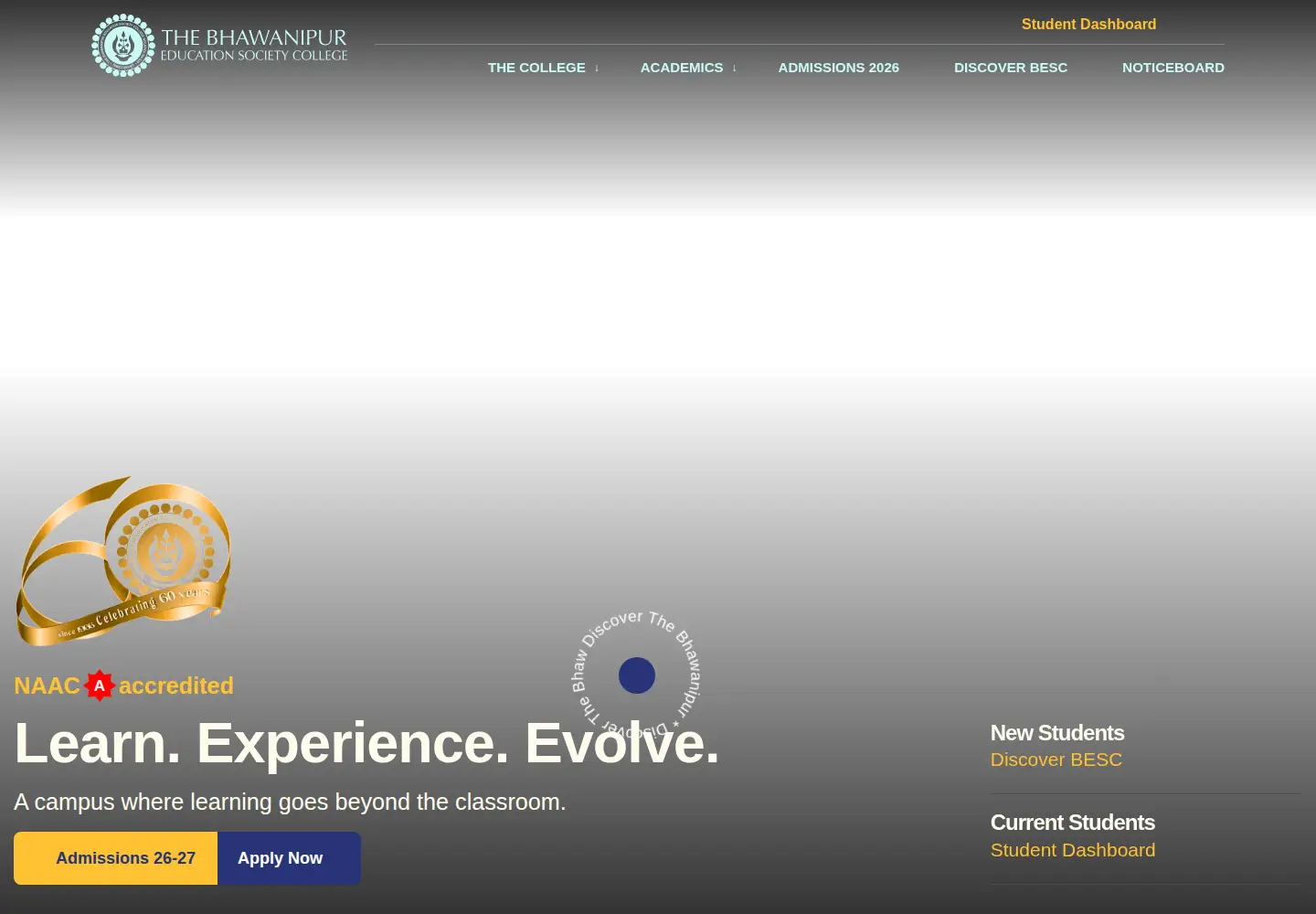Viewport: 1316px width, 914px height.
Task: Click the Apply Now button
Action: (289, 858)
